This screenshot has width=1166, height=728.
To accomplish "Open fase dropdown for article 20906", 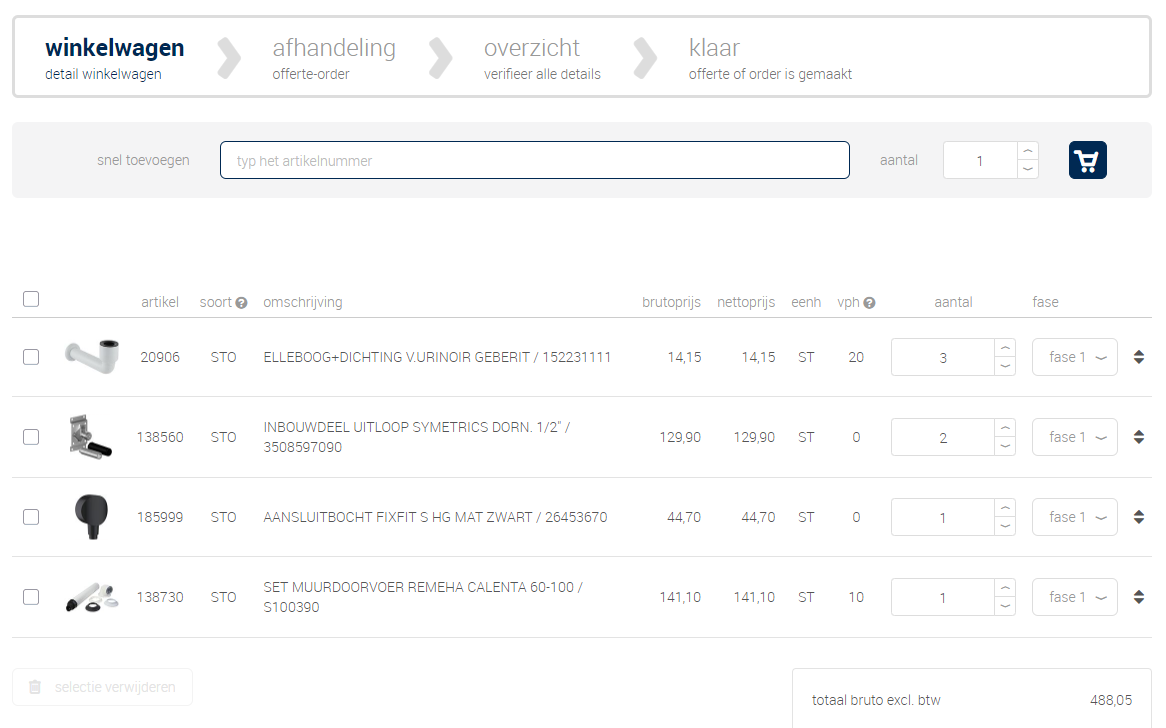I will (1074, 357).
